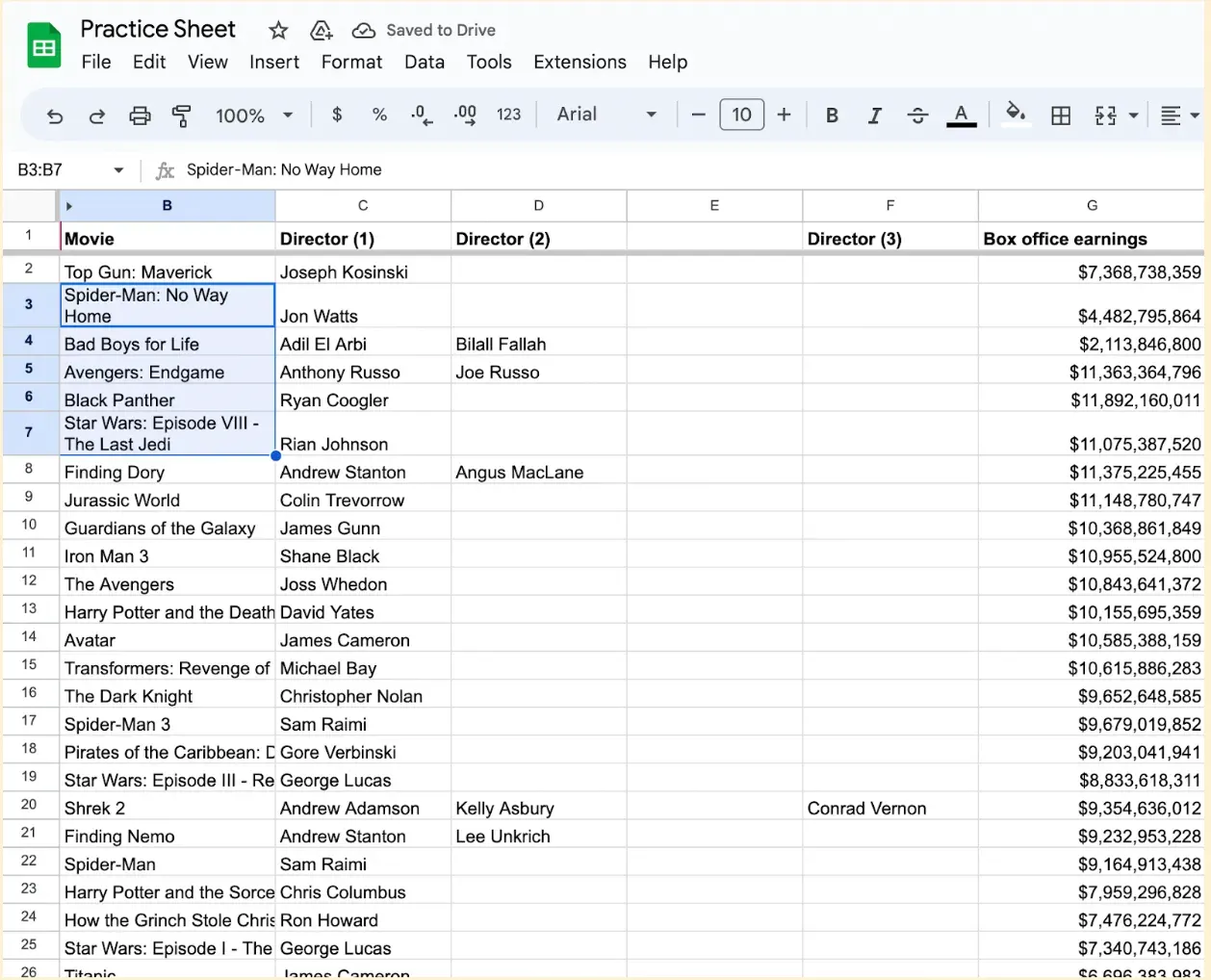Open the View menu
1211x980 pixels.
coord(208,63)
